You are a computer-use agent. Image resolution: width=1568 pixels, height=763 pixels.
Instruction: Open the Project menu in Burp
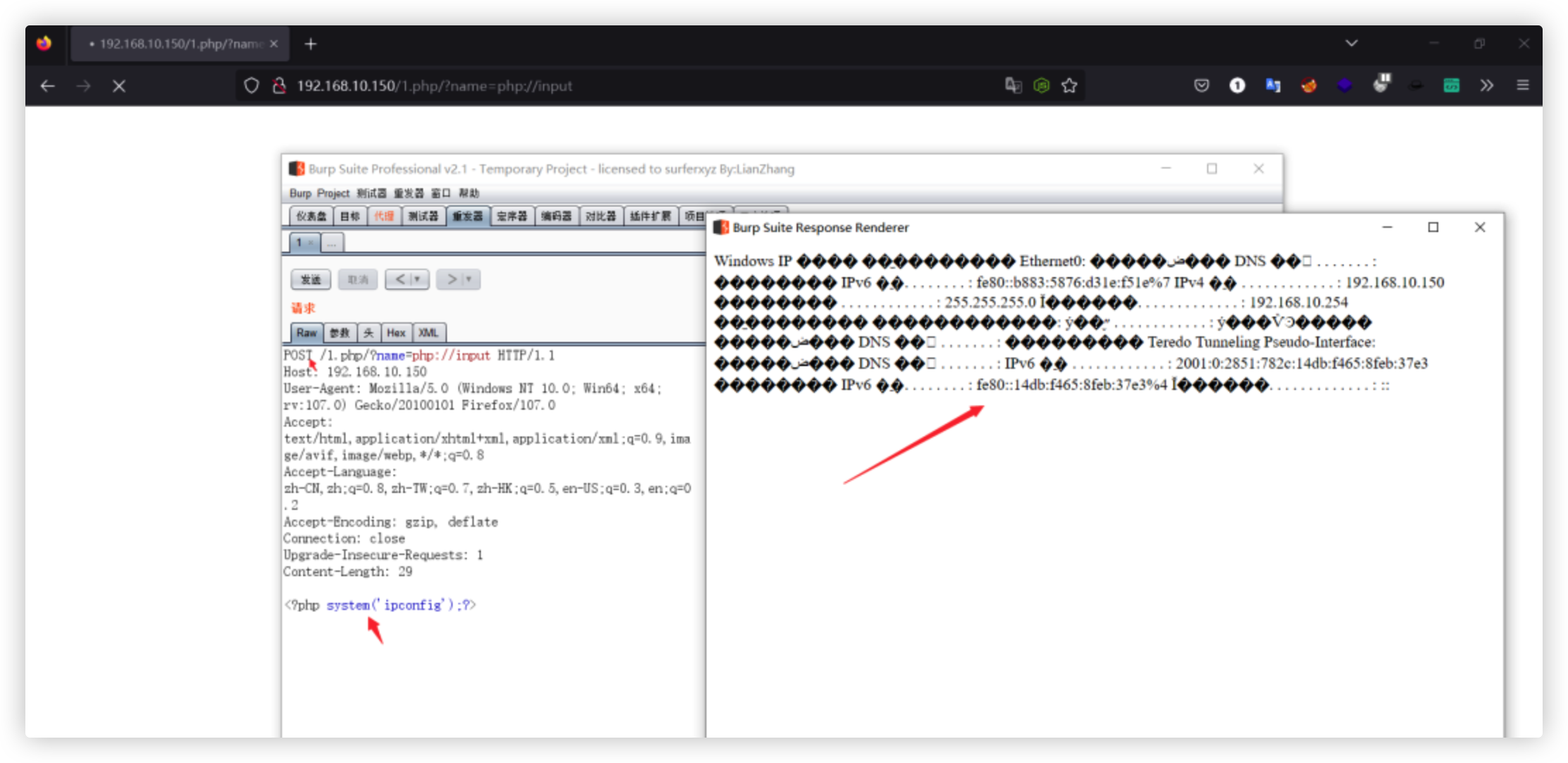point(333,193)
